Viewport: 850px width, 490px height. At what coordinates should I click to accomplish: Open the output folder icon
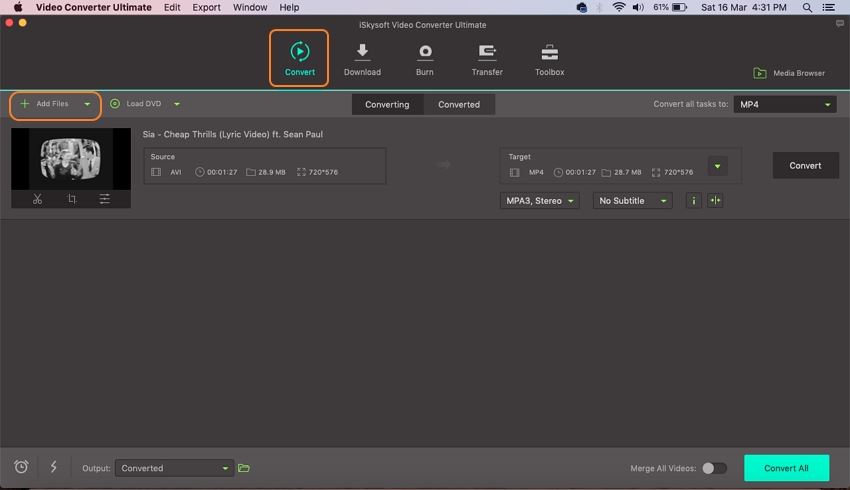244,468
